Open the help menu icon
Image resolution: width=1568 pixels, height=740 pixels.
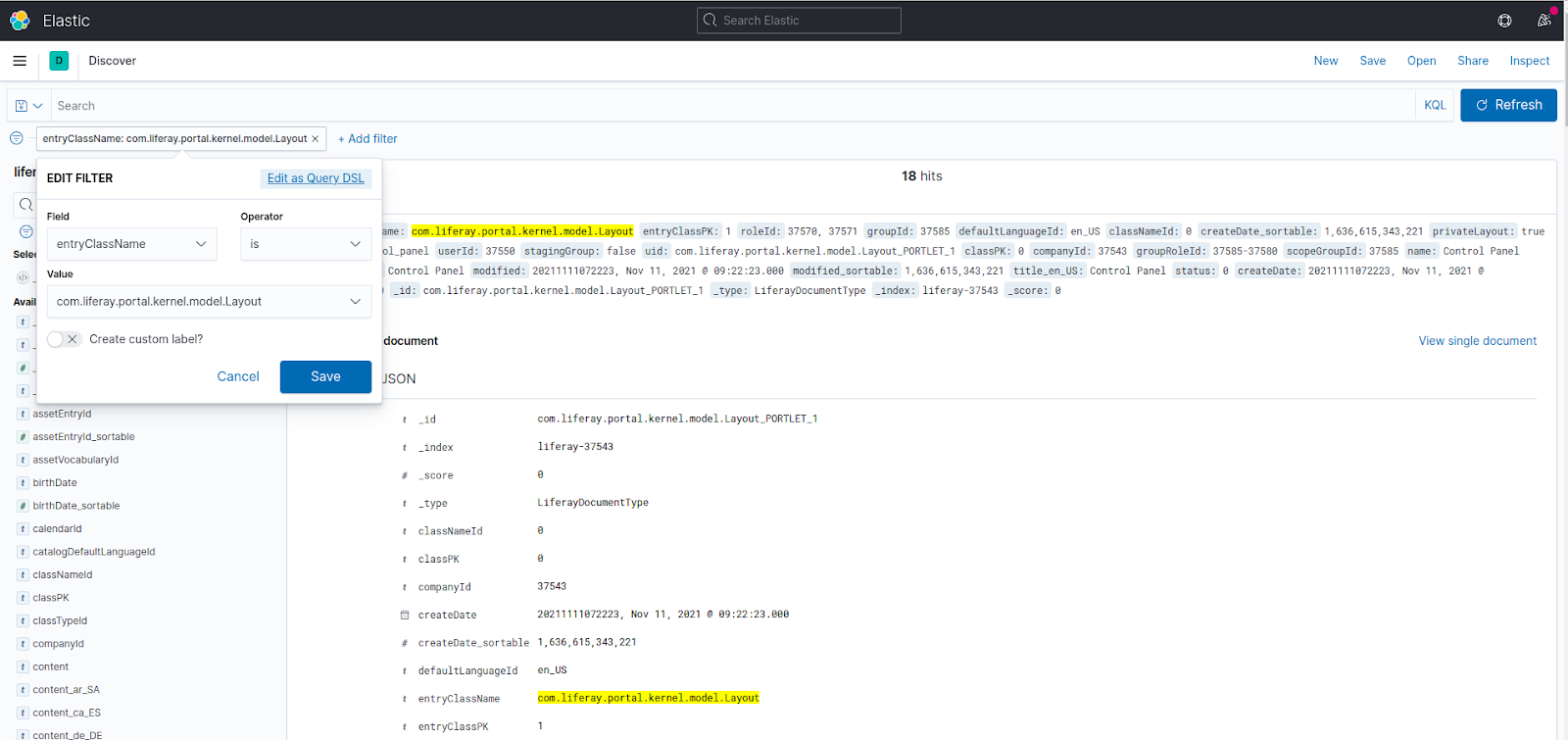click(1504, 21)
